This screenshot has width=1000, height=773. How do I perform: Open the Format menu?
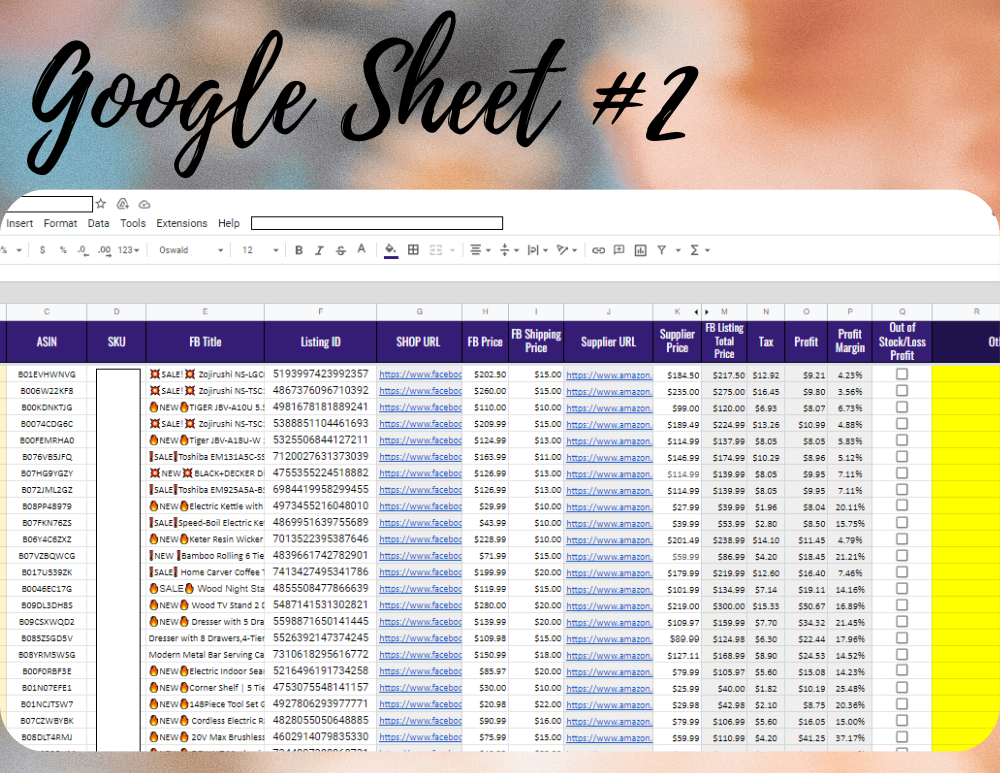[60, 223]
